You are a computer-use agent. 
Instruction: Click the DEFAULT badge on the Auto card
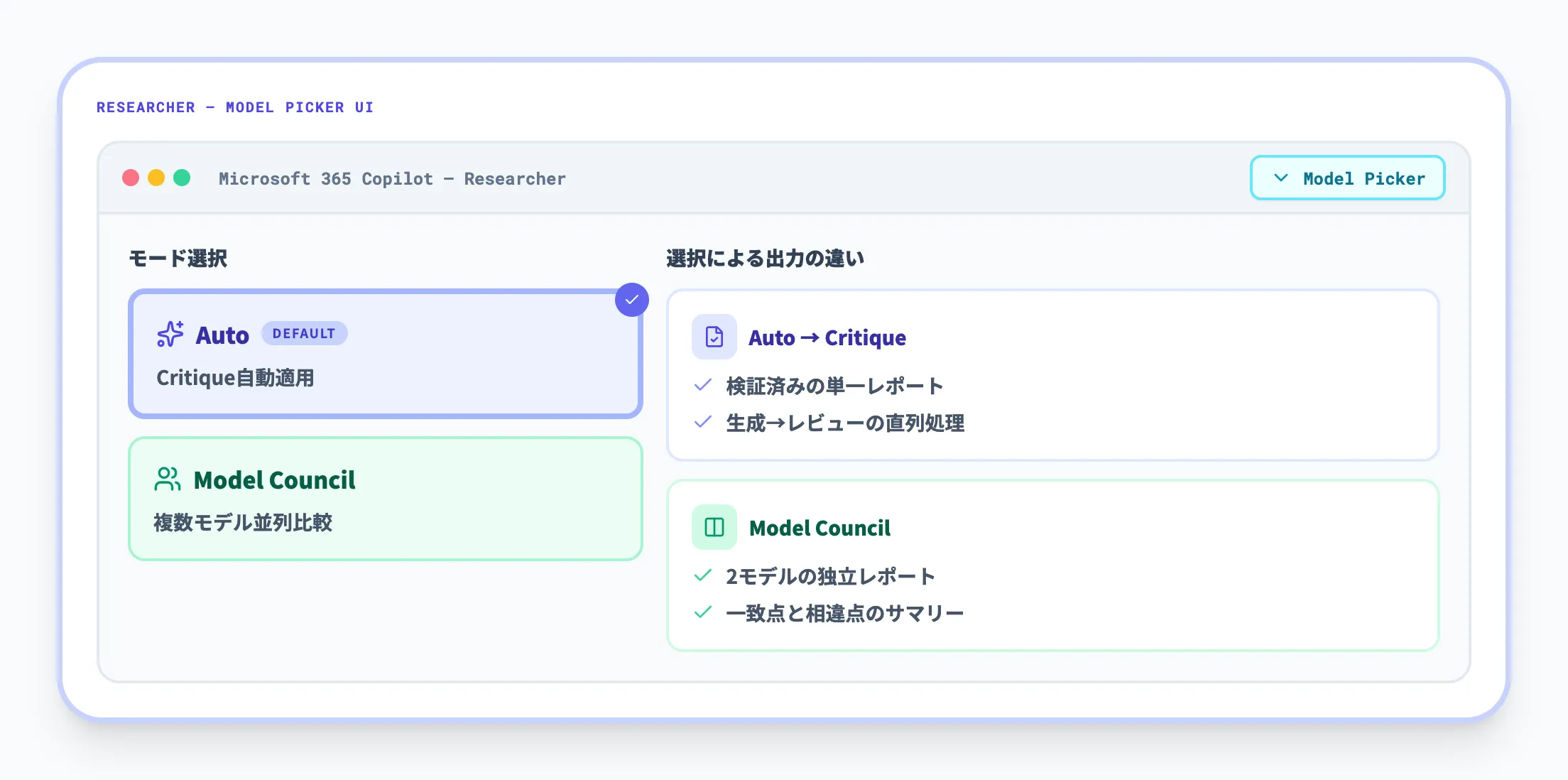pyautogui.click(x=304, y=333)
